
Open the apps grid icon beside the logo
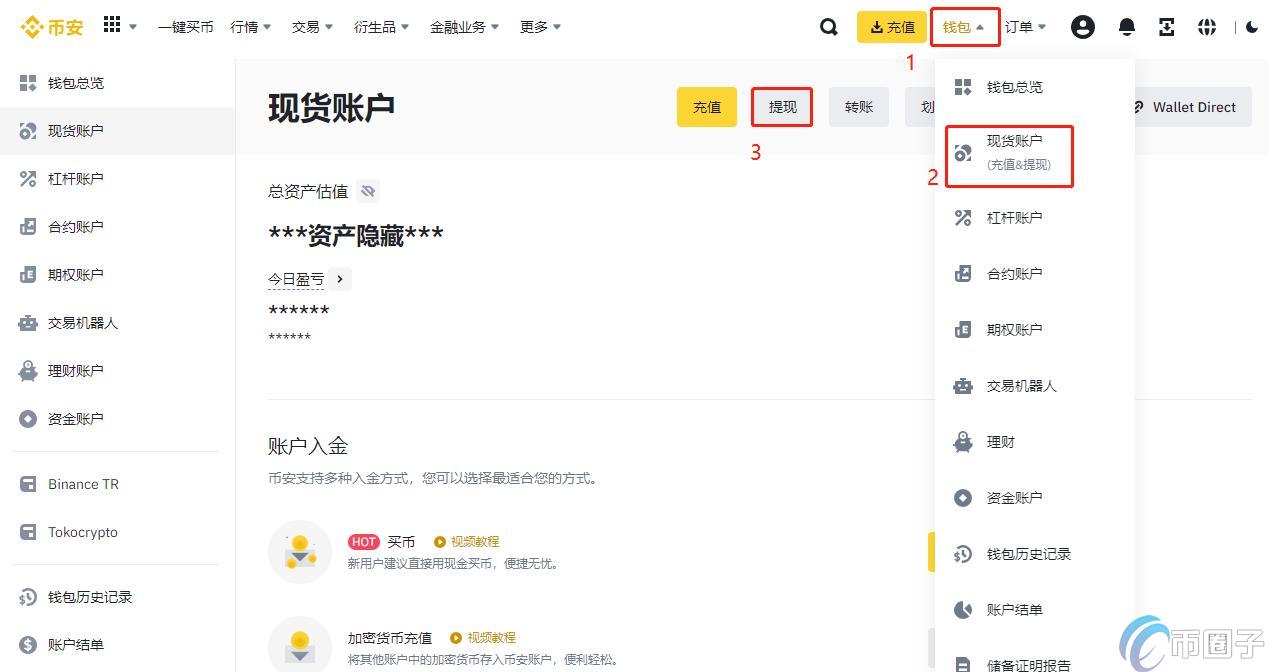(112, 27)
